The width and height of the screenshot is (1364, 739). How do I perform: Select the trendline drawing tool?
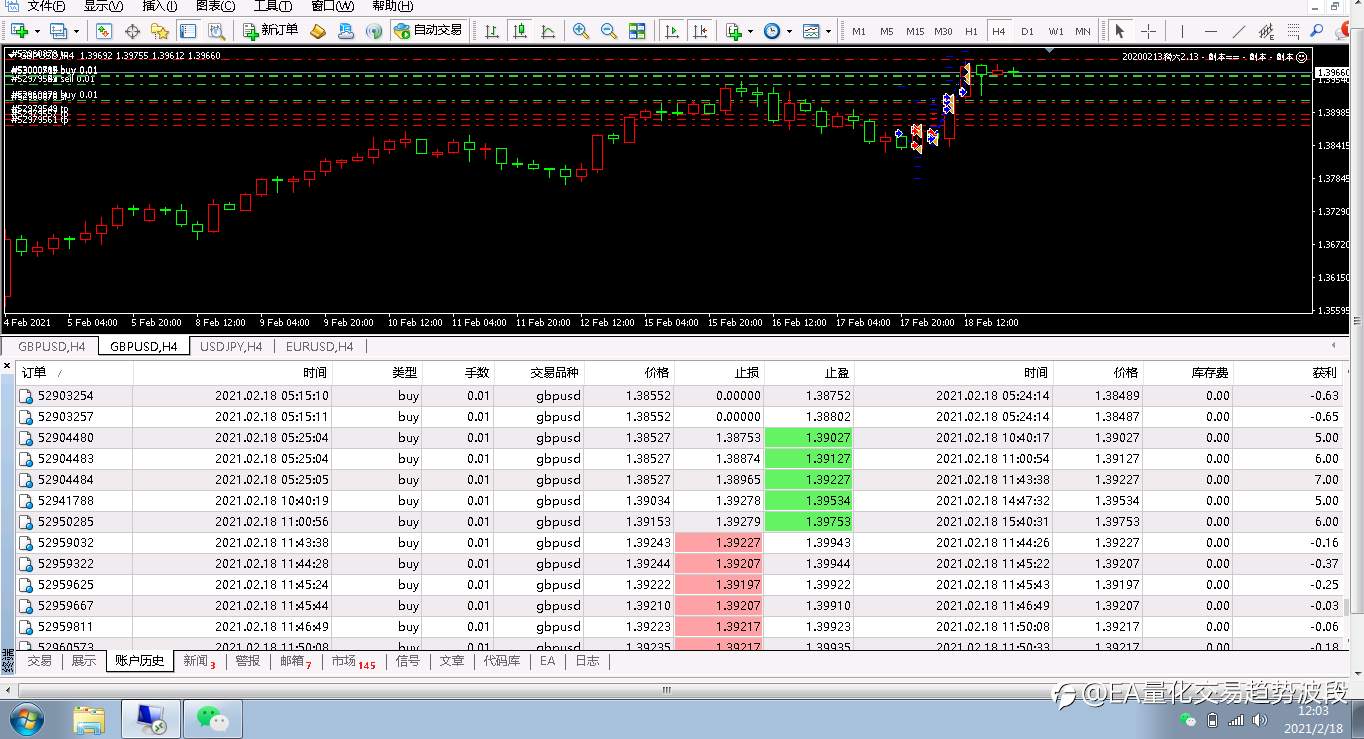pos(1238,31)
